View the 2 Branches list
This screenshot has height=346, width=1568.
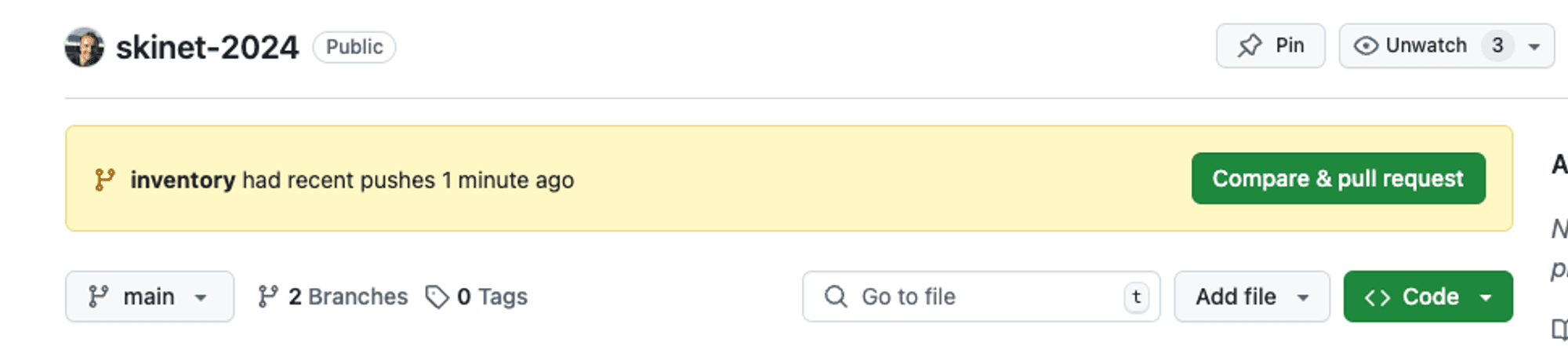point(348,297)
